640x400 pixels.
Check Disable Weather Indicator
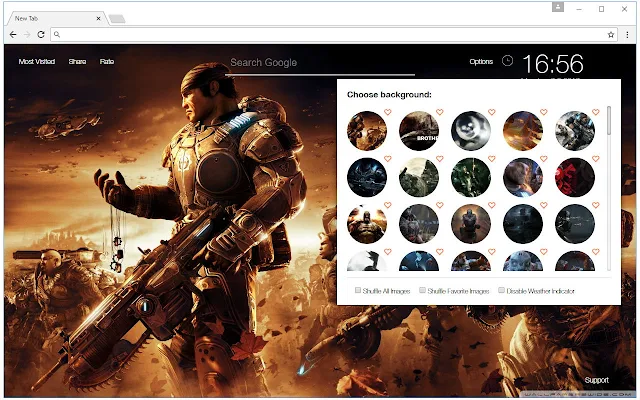pos(501,290)
